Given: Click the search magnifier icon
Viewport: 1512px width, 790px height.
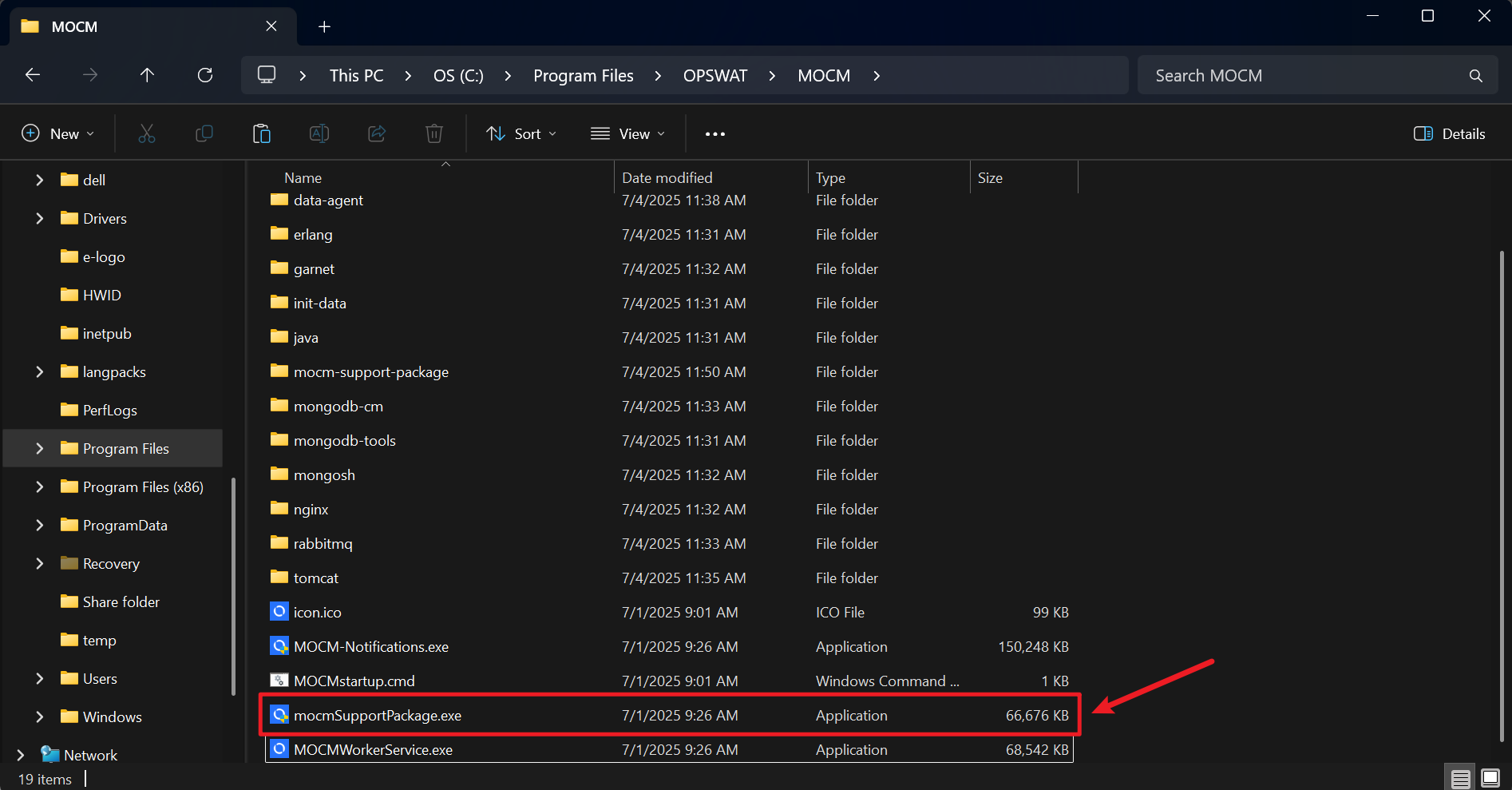Looking at the screenshot, I should [1475, 76].
